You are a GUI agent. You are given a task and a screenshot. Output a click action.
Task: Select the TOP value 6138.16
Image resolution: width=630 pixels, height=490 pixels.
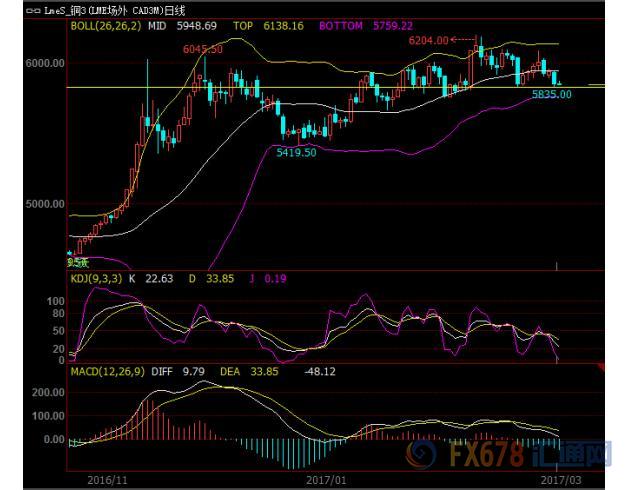click(x=284, y=26)
